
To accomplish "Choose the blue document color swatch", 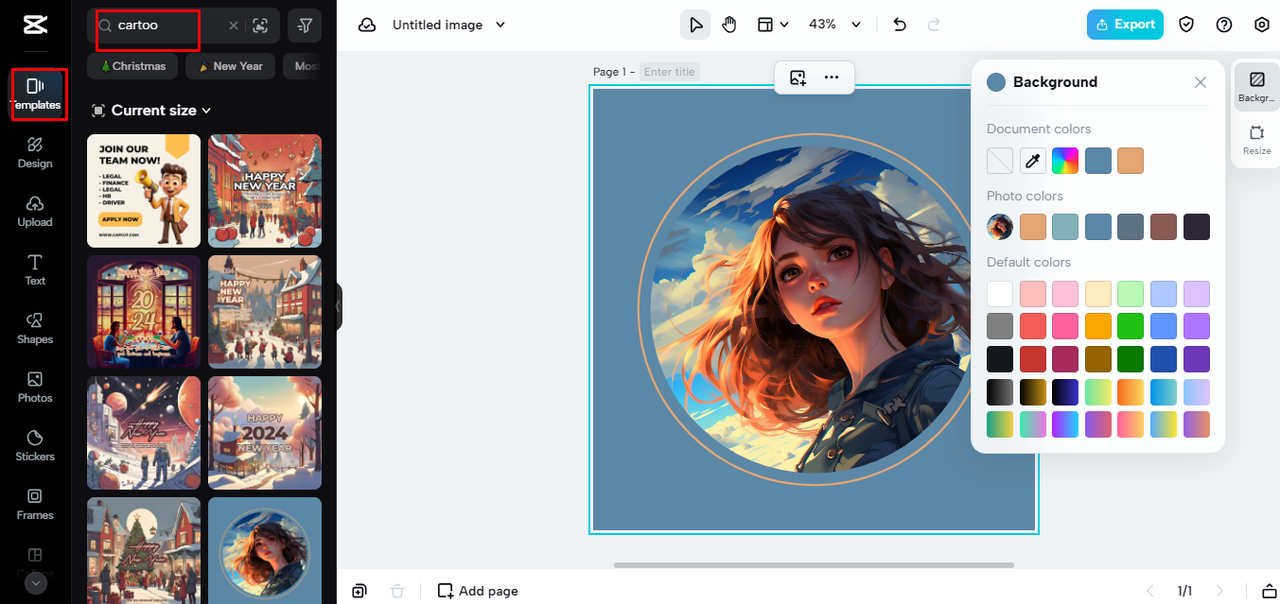I will pos(1098,161).
